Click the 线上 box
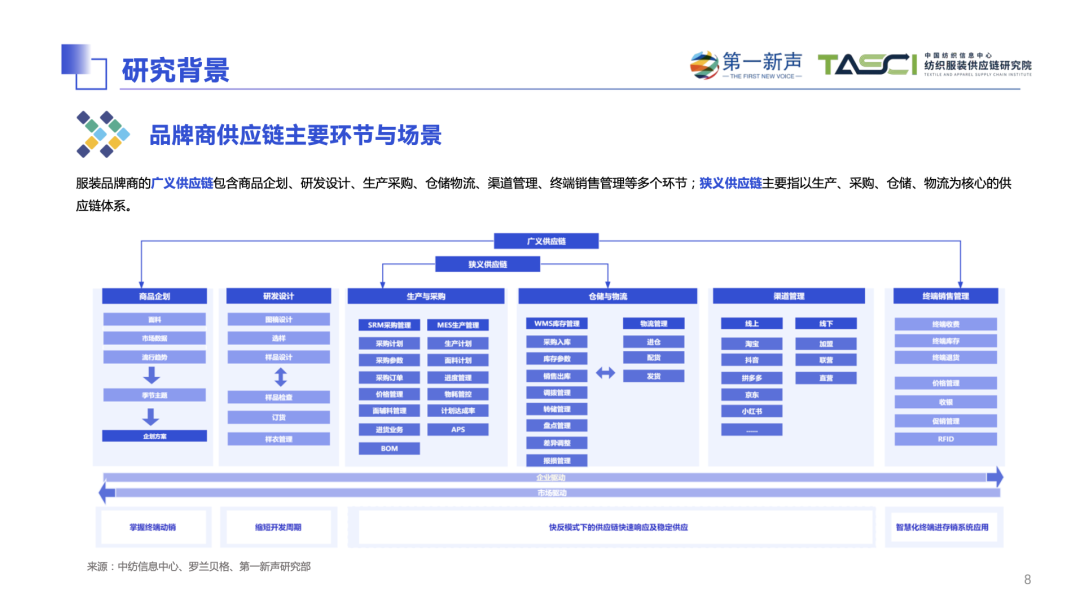 pyautogui.click(x=751, y=323)
